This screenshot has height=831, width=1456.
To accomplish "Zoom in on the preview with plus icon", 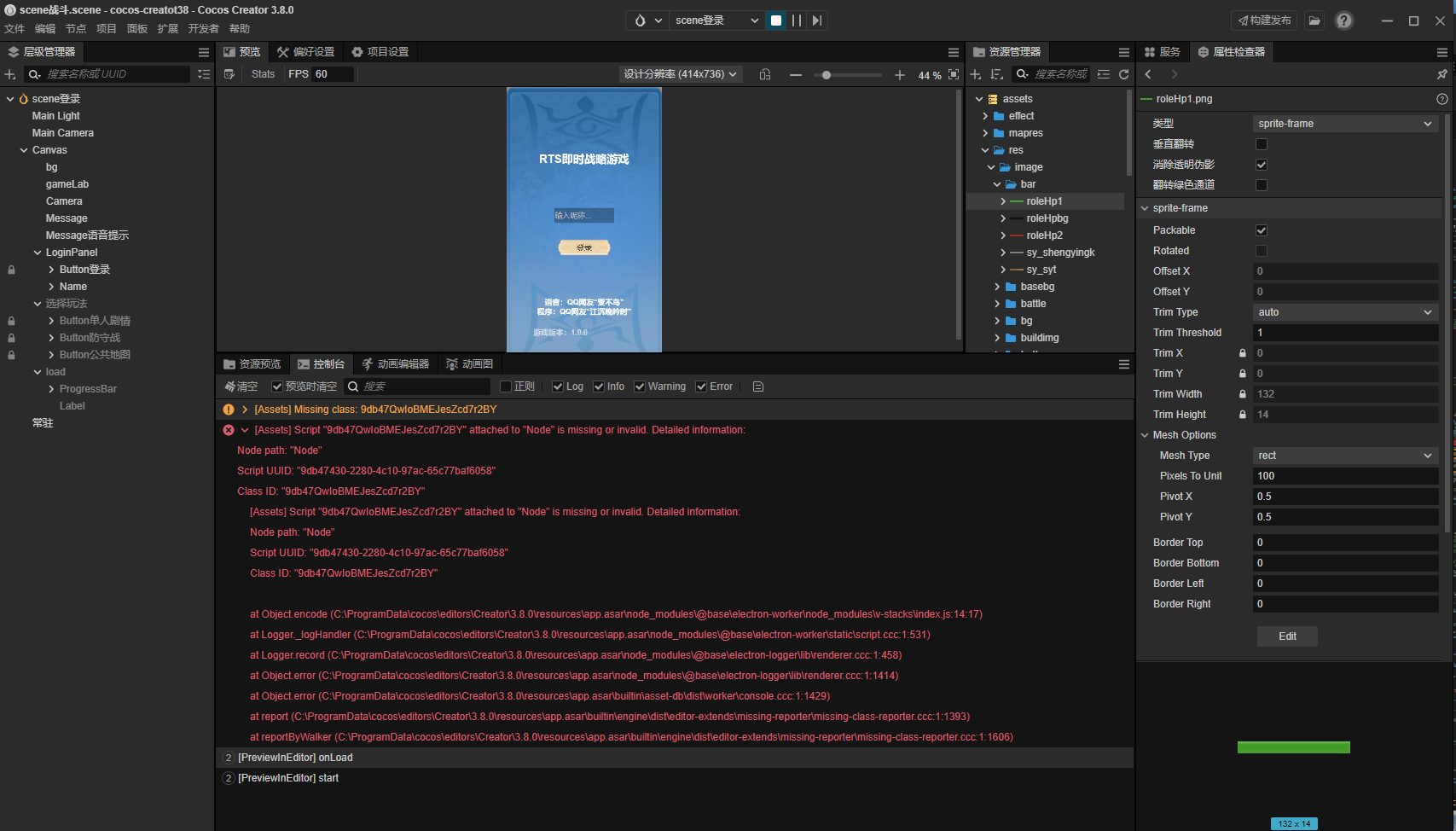I will (900, 75).
